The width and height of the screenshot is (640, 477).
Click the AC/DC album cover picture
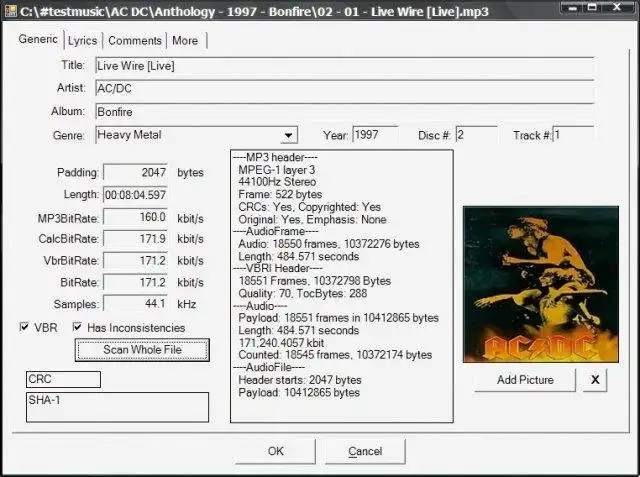click(x=541, y=284)
